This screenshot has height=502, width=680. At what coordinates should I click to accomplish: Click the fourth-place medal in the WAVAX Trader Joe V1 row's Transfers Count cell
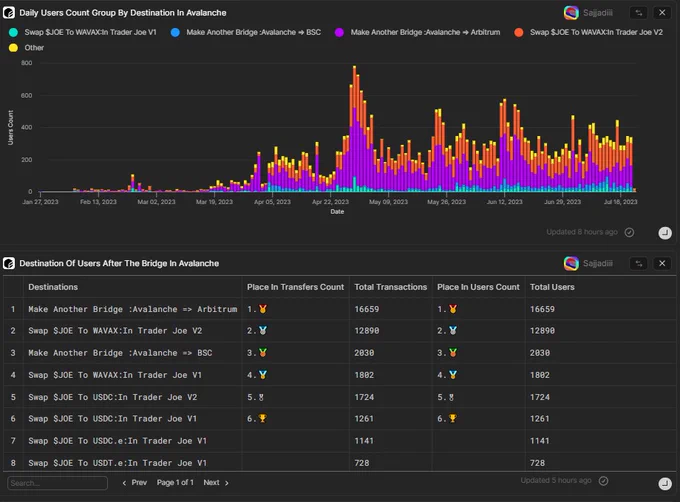(x=263, y=375)
